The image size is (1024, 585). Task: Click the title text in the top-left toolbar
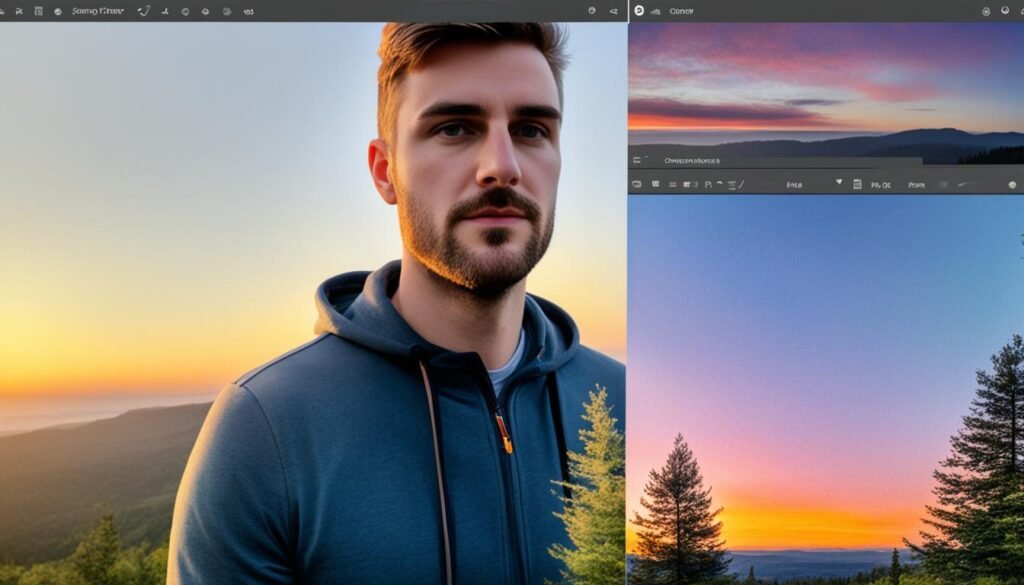[x=98, y=11]
